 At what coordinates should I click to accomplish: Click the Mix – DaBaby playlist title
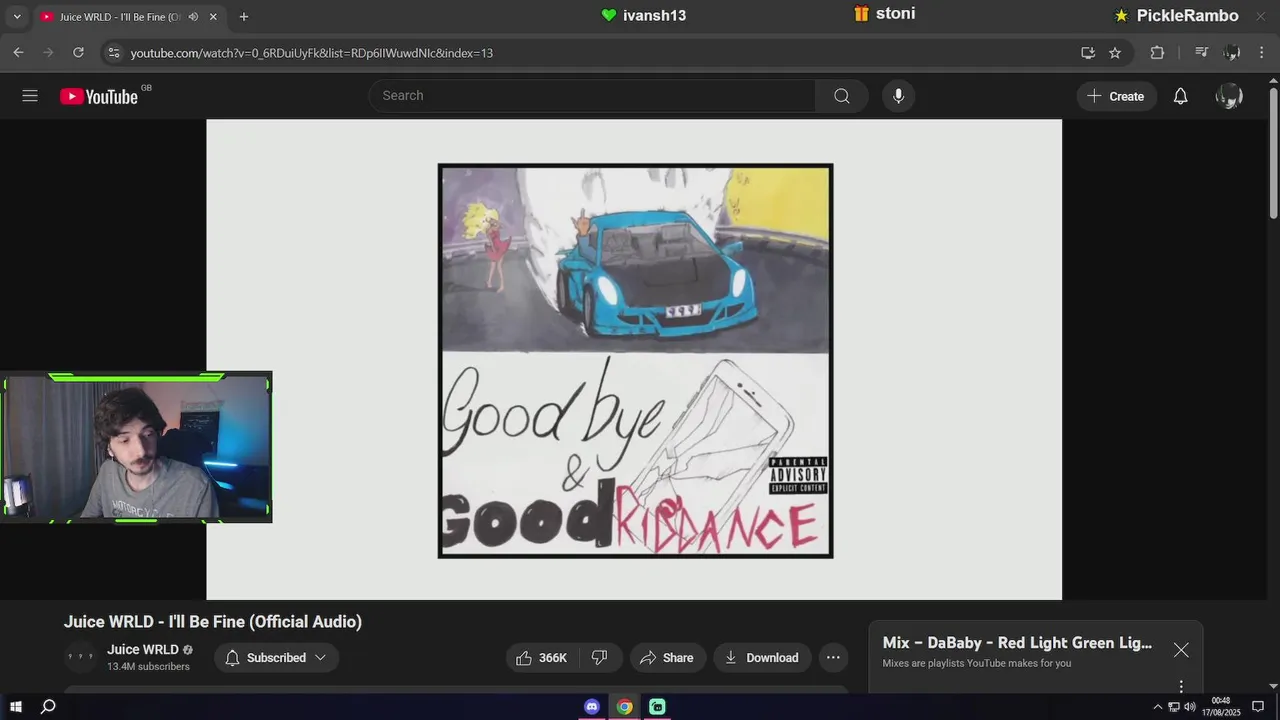1017,643
